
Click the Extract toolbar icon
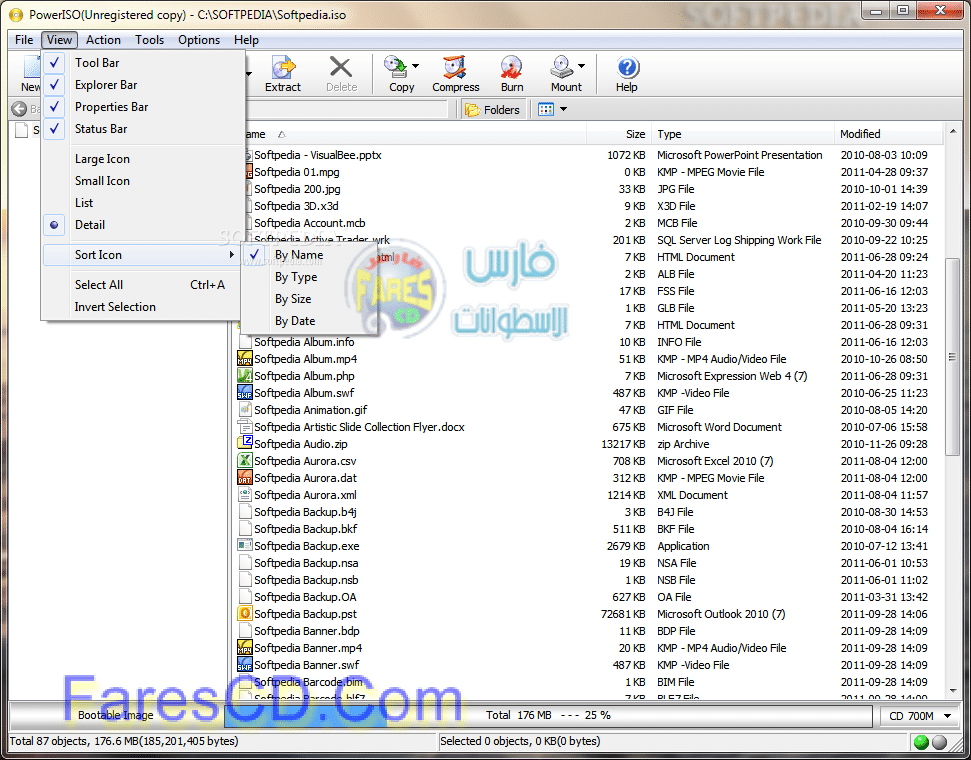[x=282, y=67]
